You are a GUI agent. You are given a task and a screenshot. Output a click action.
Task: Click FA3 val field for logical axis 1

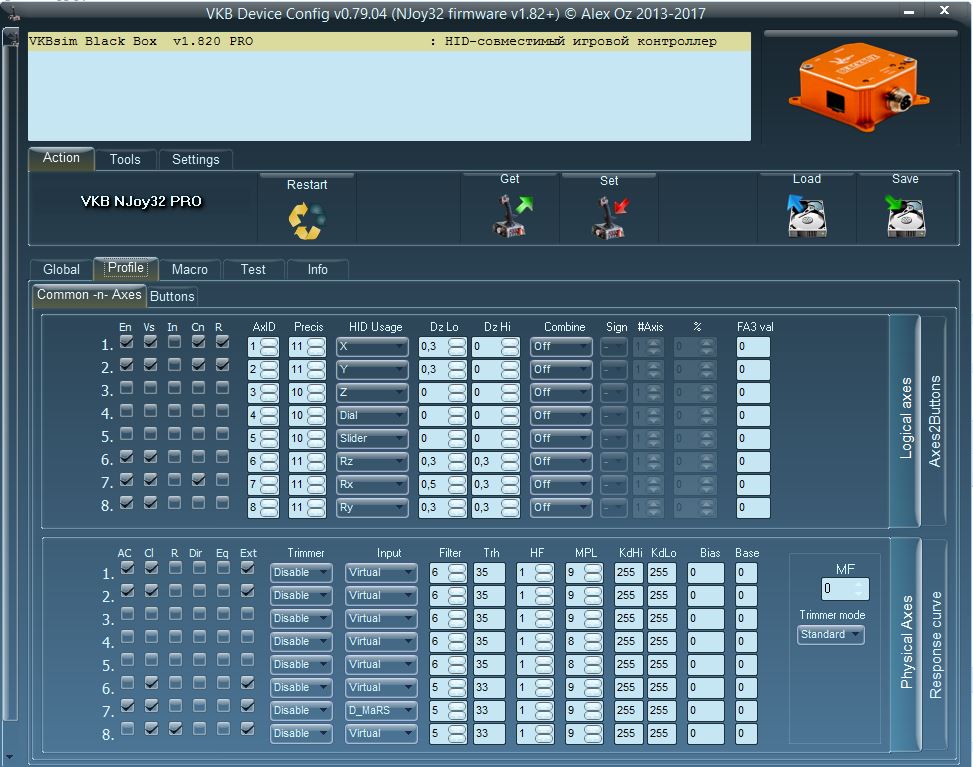pyautogui.click(x=753, y=347)
